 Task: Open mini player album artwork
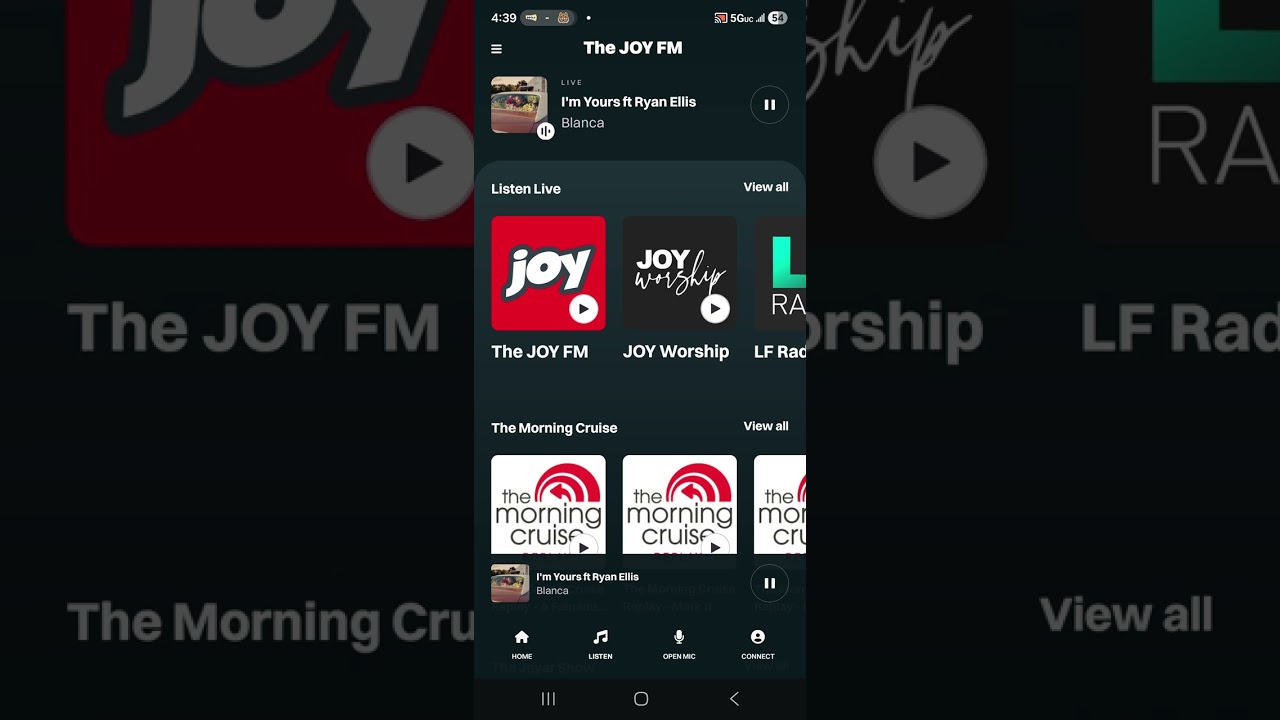point(510,583)
